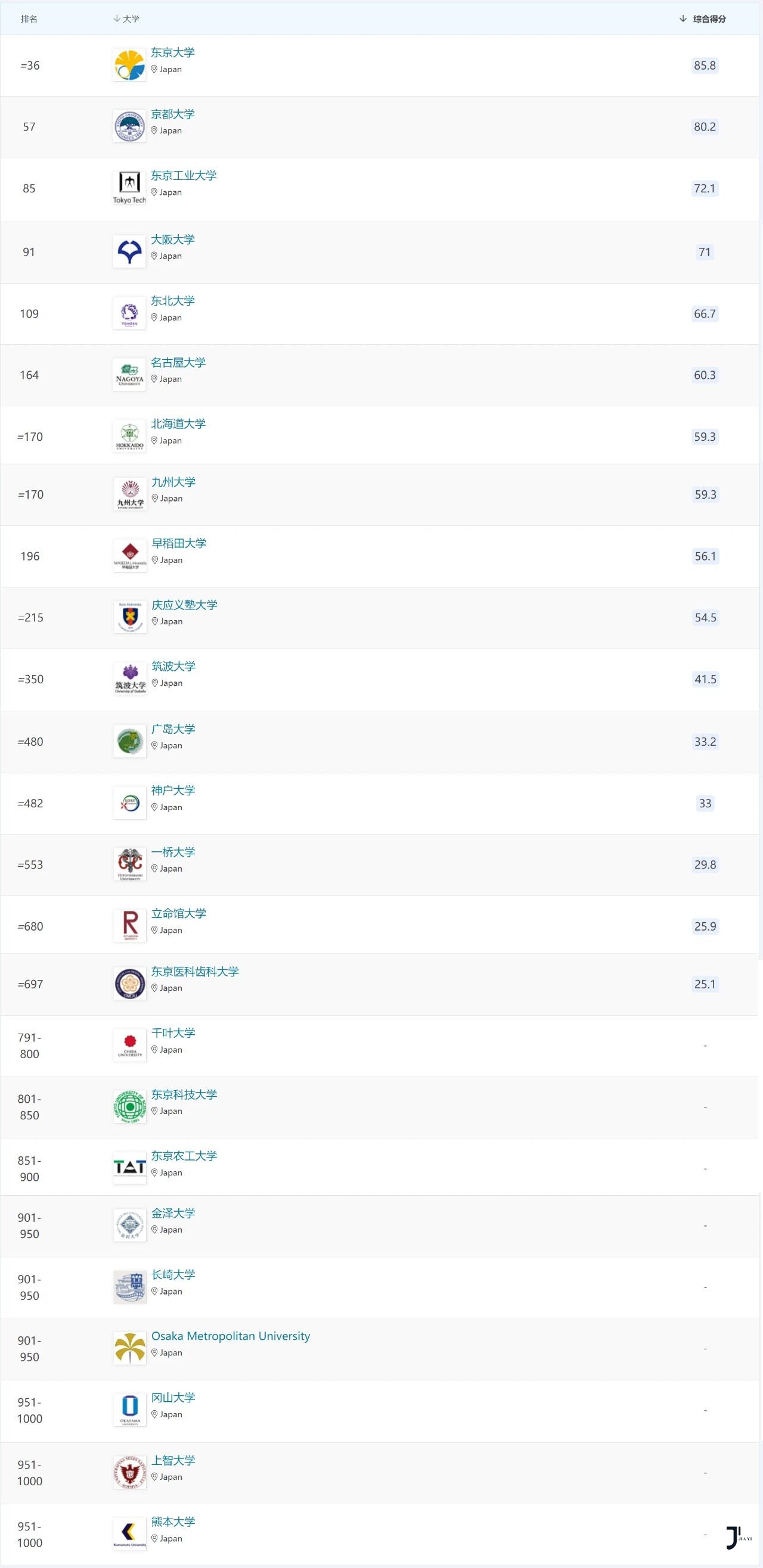This screenshot has height=1568, width=763.
Task: Click the Hitotsubashi University logo
Action: (x=130, y=864)
